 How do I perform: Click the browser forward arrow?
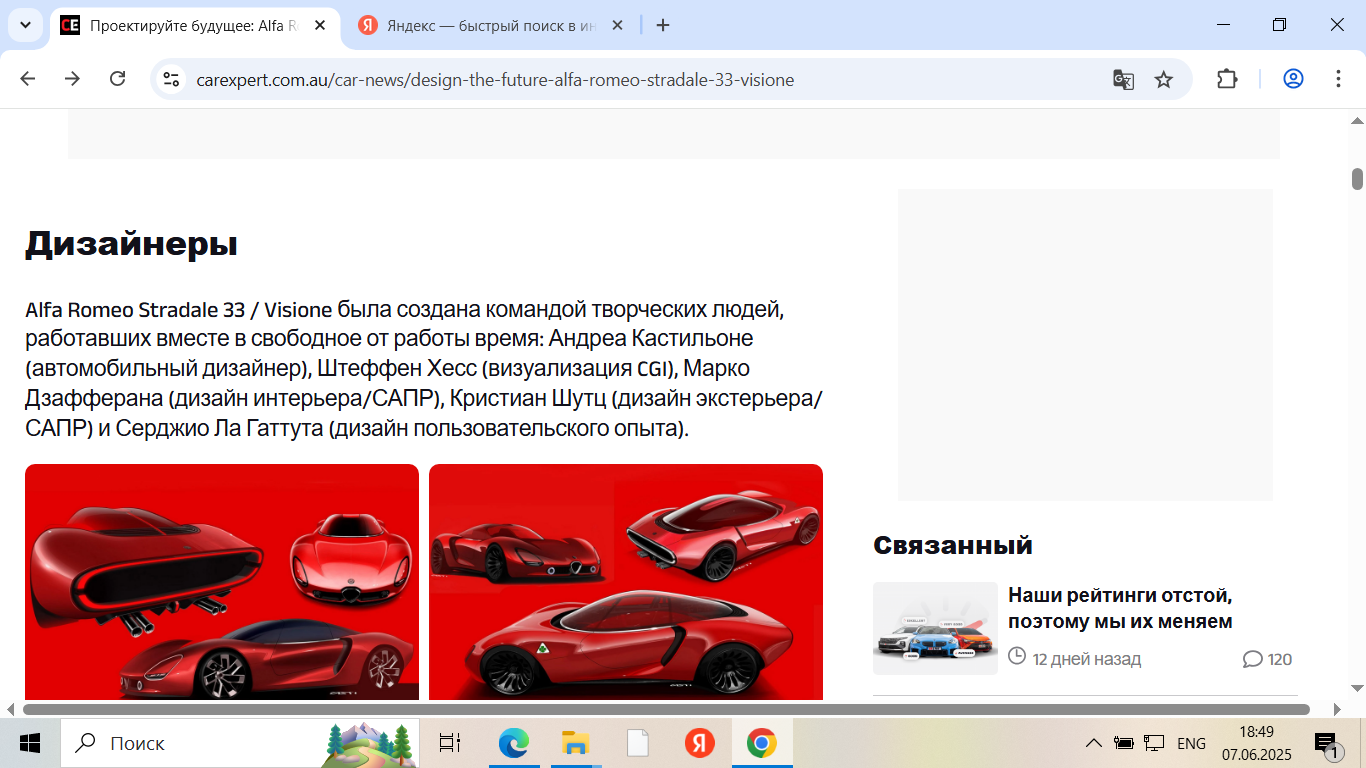[x=72, y=79]
